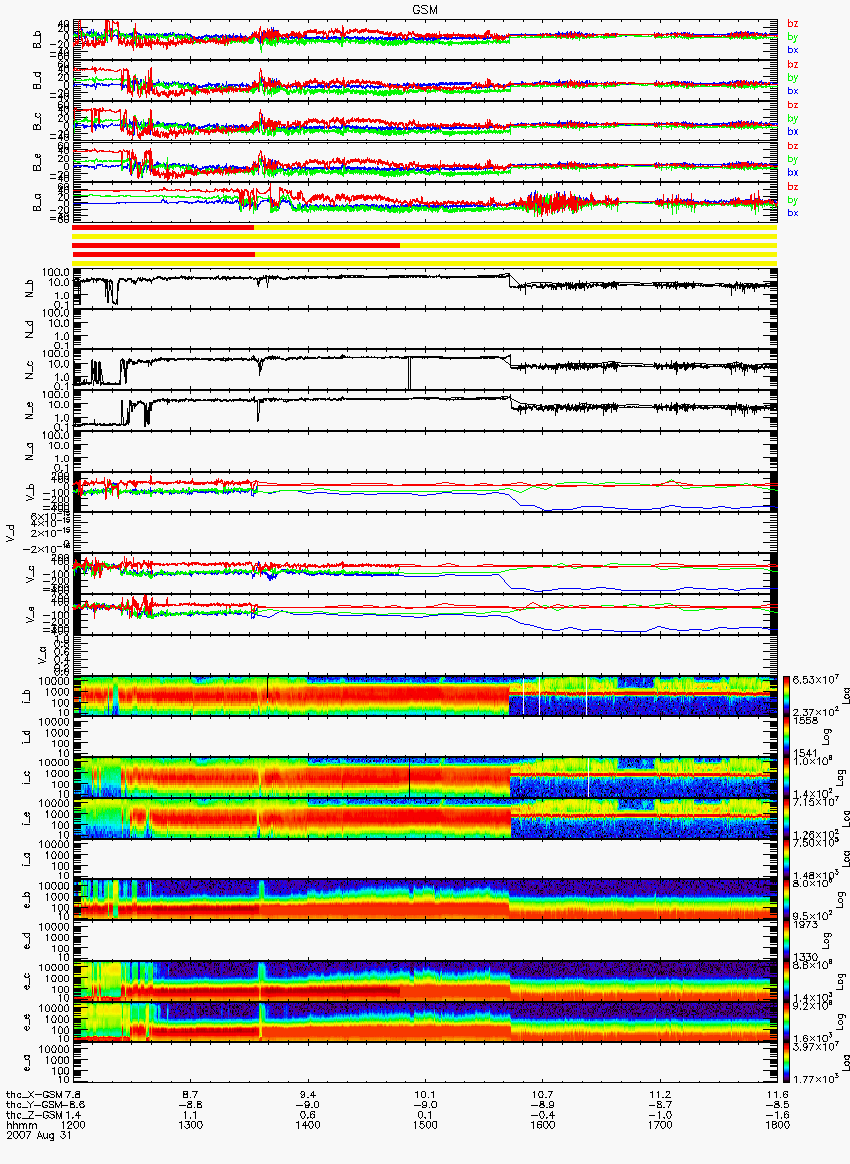
Task: Click the red bz legend beside B_b panel
Action: coord(793,24)
